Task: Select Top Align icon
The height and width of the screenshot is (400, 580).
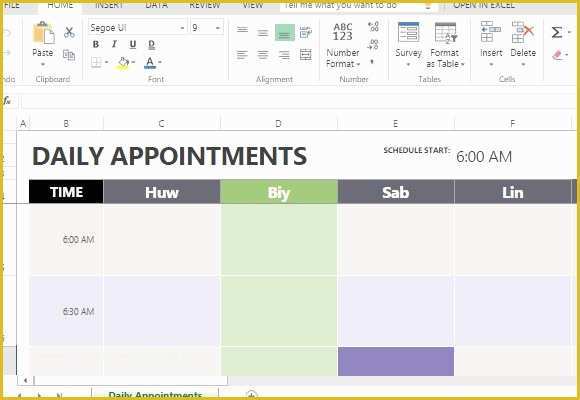Action: pos(242,30)
